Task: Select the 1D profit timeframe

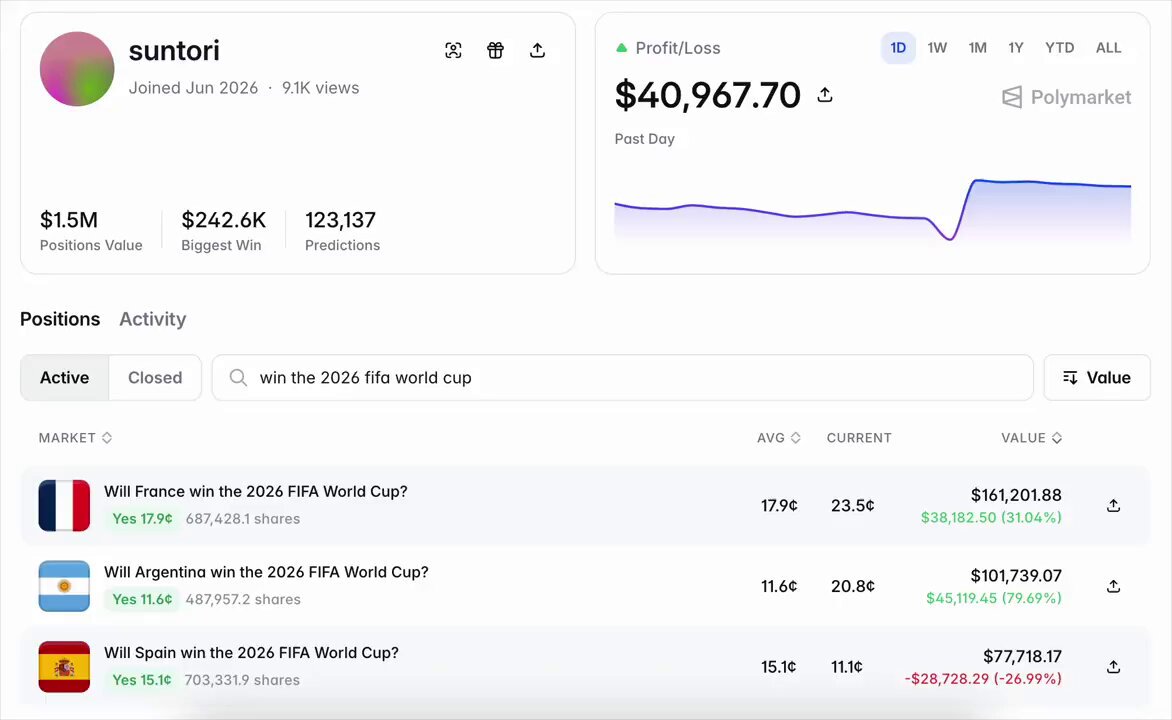Action: (x=898, y=48)
